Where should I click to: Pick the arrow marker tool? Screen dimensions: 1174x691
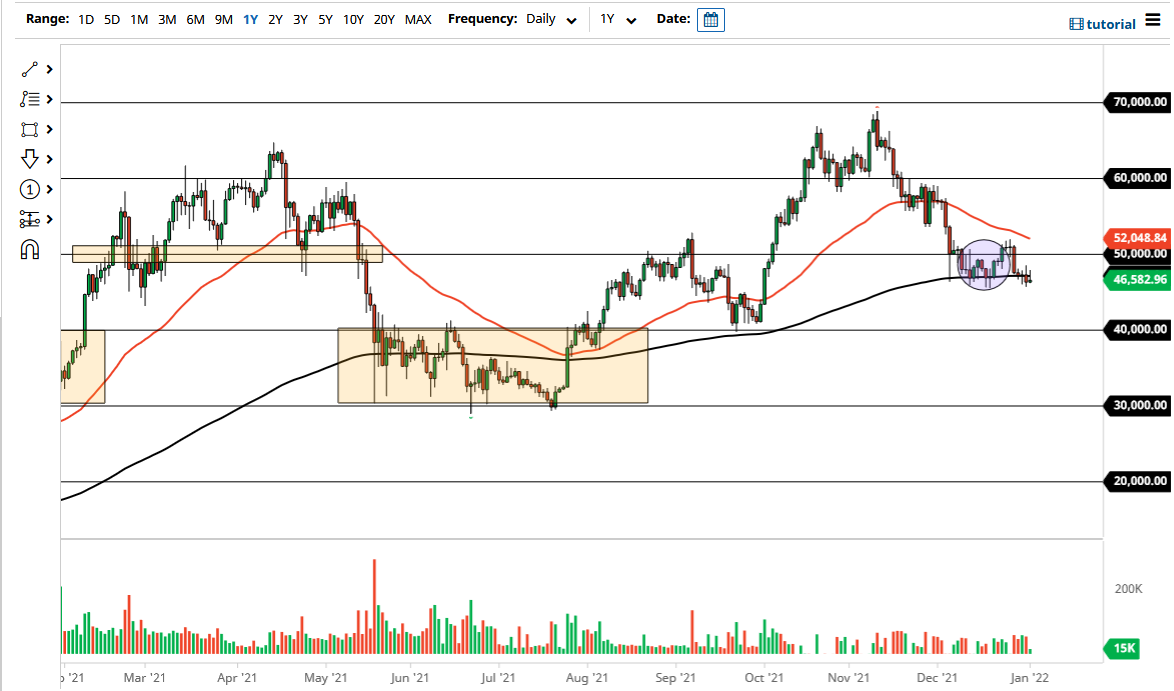(29, 159)
